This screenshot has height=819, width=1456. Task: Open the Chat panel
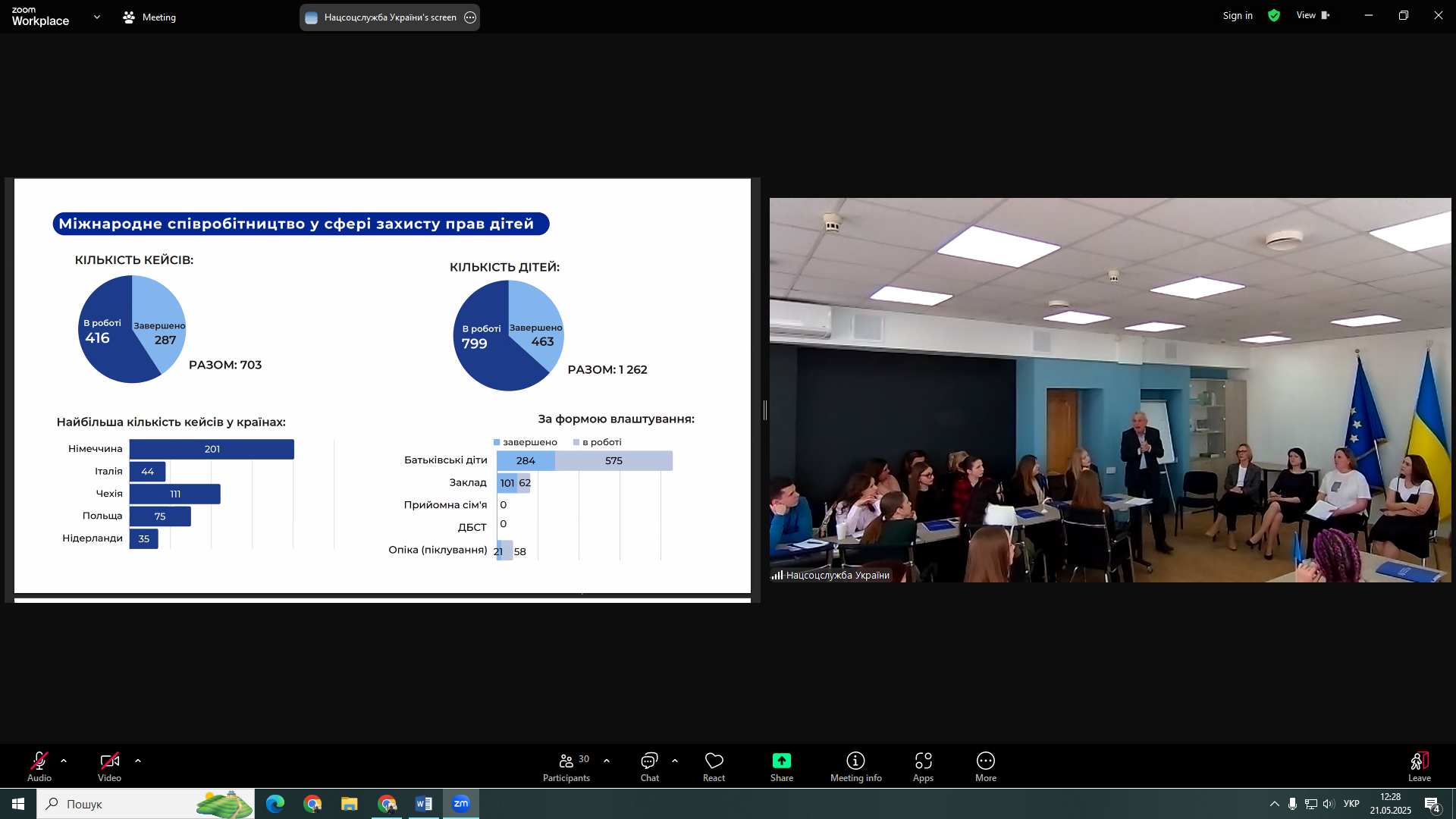click(x=649, y=766)
